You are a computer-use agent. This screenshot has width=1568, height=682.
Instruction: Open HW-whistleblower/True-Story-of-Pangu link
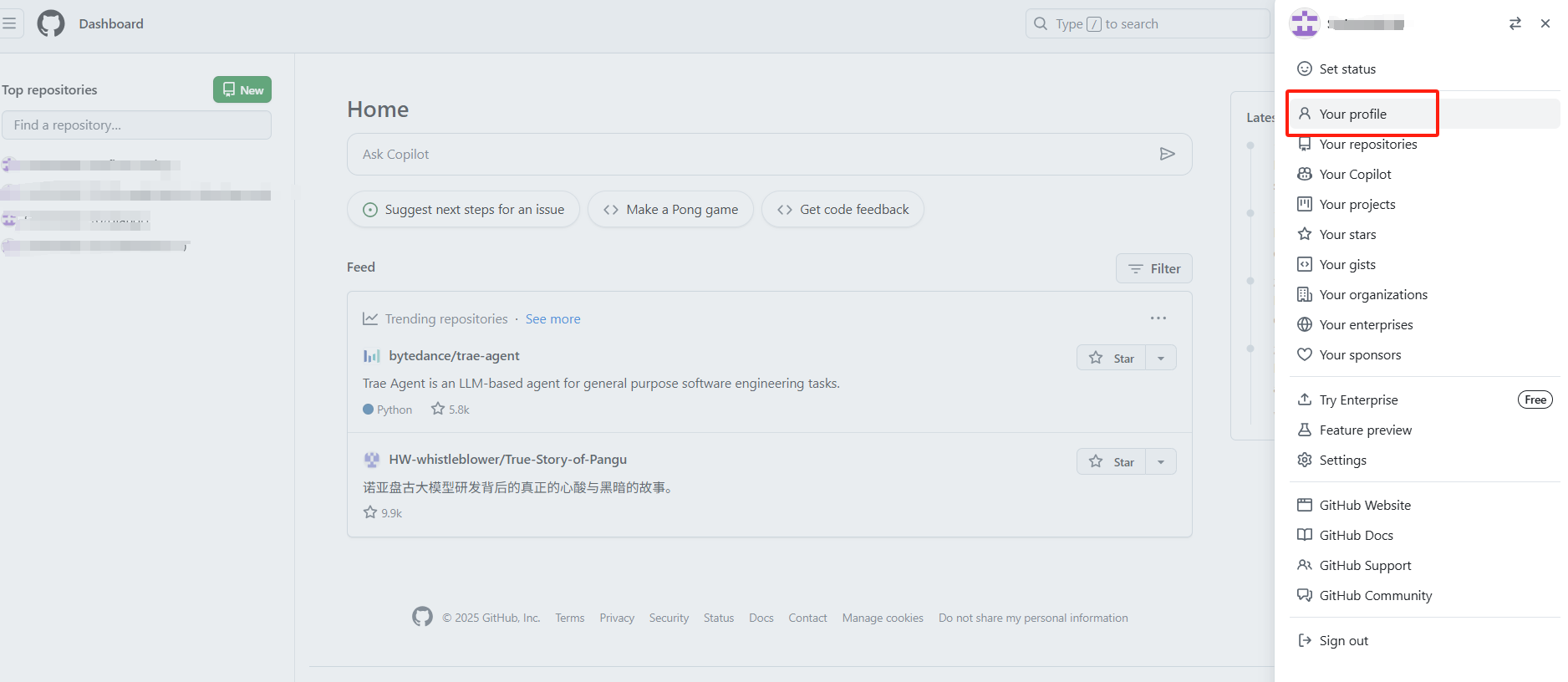(x=507, y=459)
